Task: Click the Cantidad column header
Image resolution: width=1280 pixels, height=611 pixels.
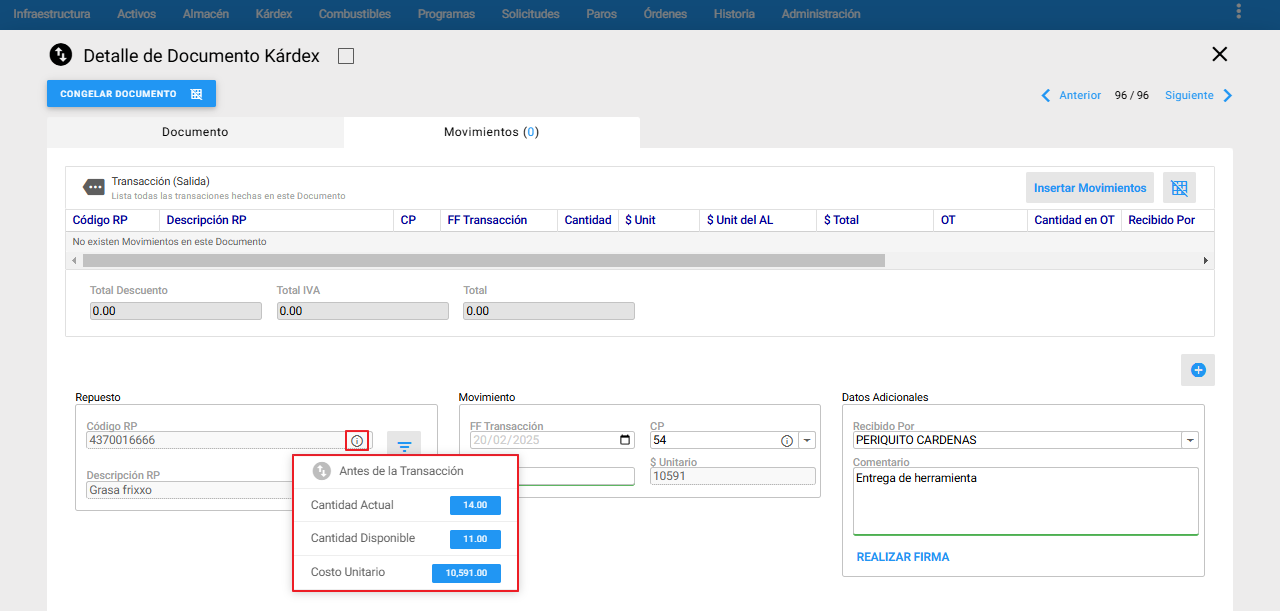Action: pyautogui.click(x=588, y=220)
